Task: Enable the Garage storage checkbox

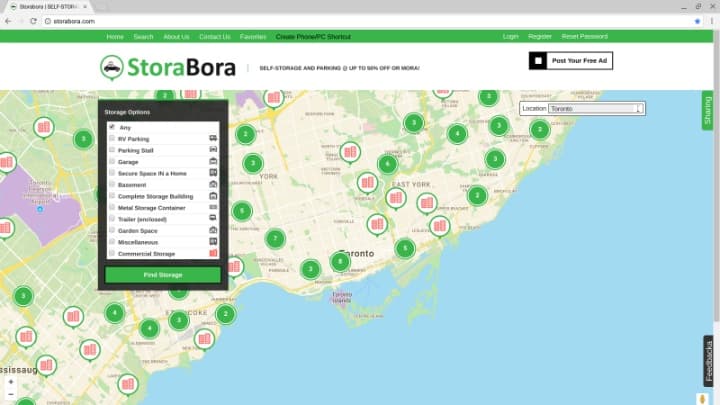Action: click(x=112, y=162)
